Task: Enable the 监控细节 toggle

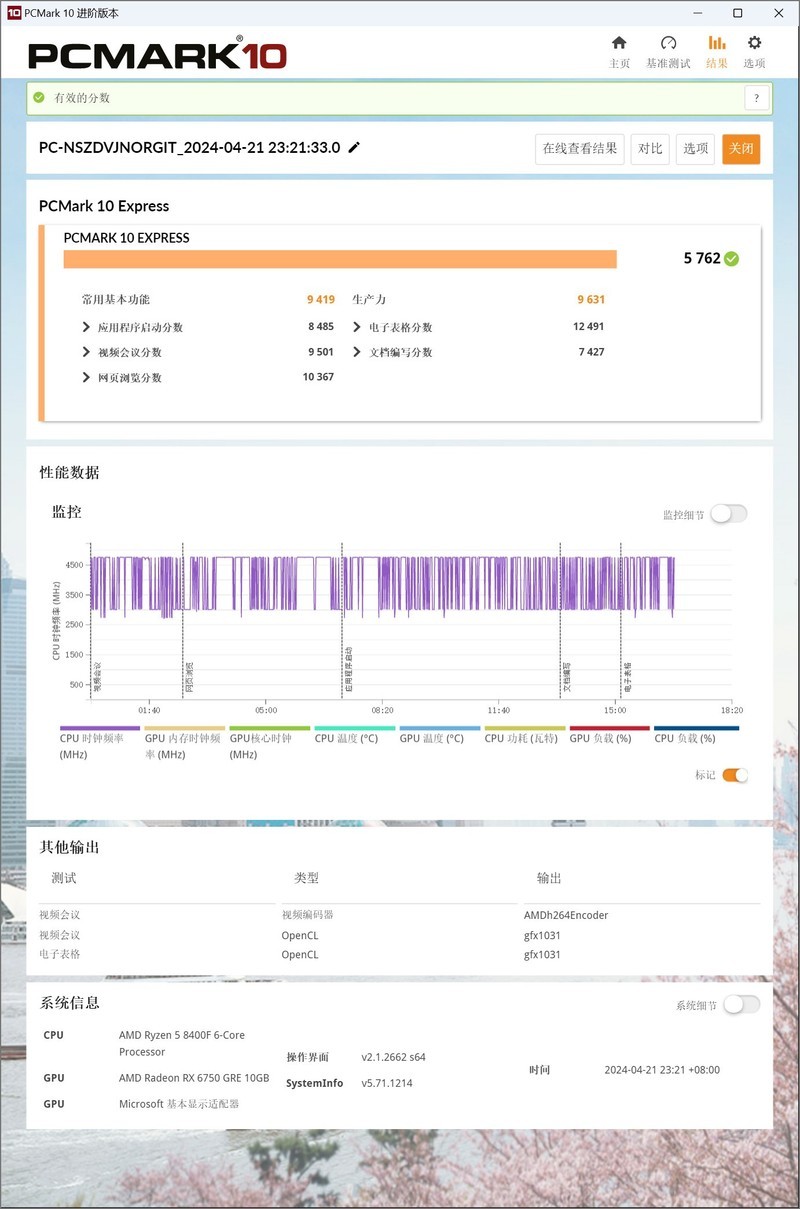Action: [x=728, y=513]
